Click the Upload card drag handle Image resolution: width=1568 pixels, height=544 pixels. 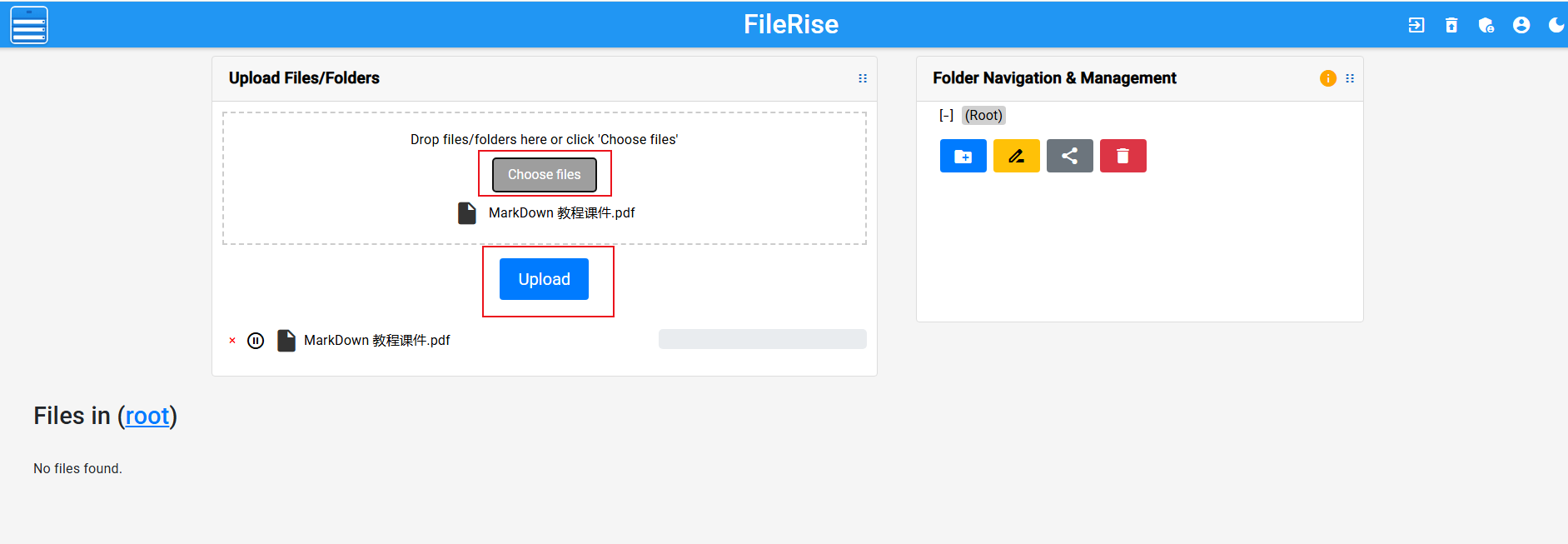click(863, 78)
